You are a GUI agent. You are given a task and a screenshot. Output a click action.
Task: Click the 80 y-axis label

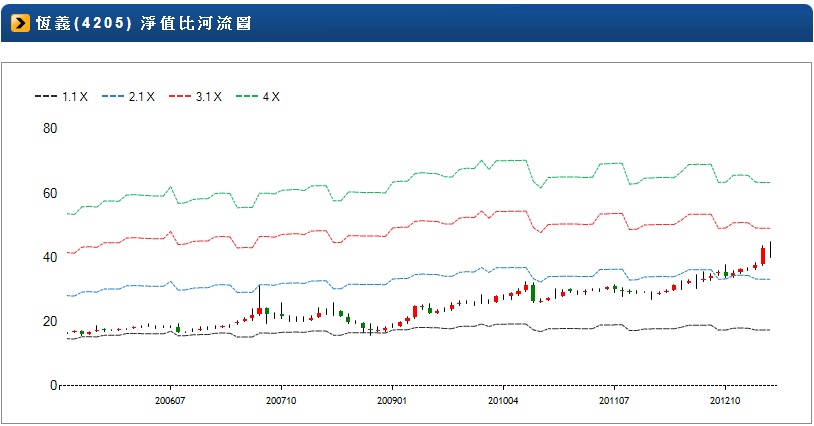tap(50, 128)
